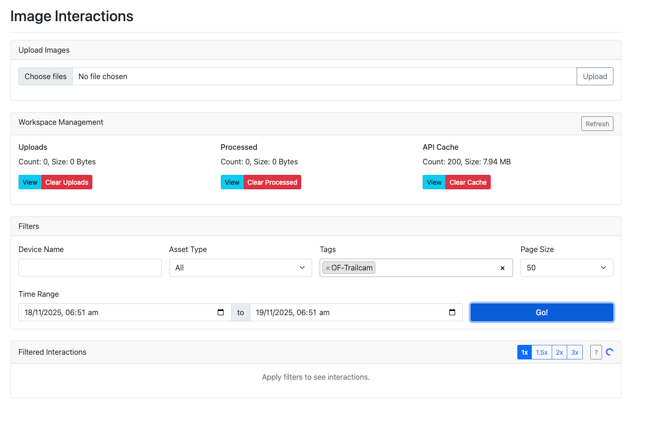Refresh the Workspace Management panel
Screen dimensions: 670x424
click(x=597, y=124)
